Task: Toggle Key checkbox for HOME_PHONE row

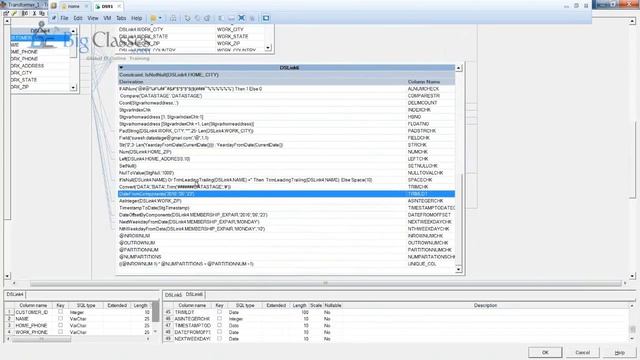Action: point(60,325)
